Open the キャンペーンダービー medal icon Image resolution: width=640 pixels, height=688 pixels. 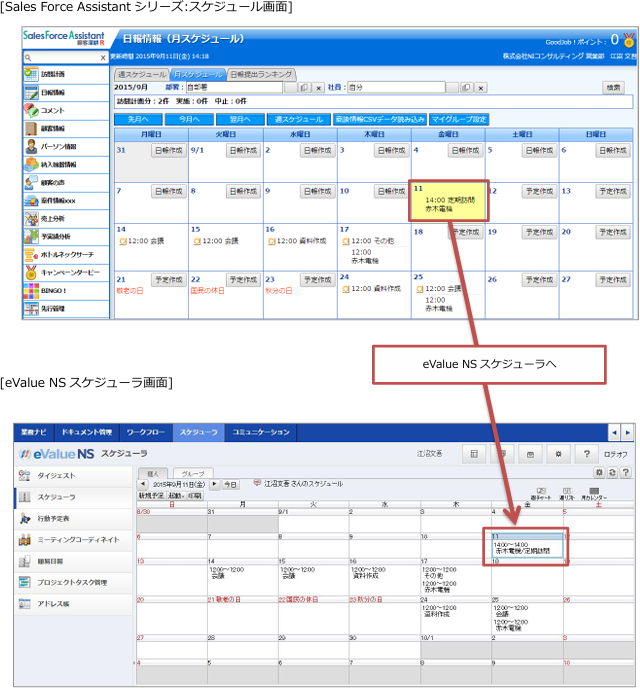[31, 272]
